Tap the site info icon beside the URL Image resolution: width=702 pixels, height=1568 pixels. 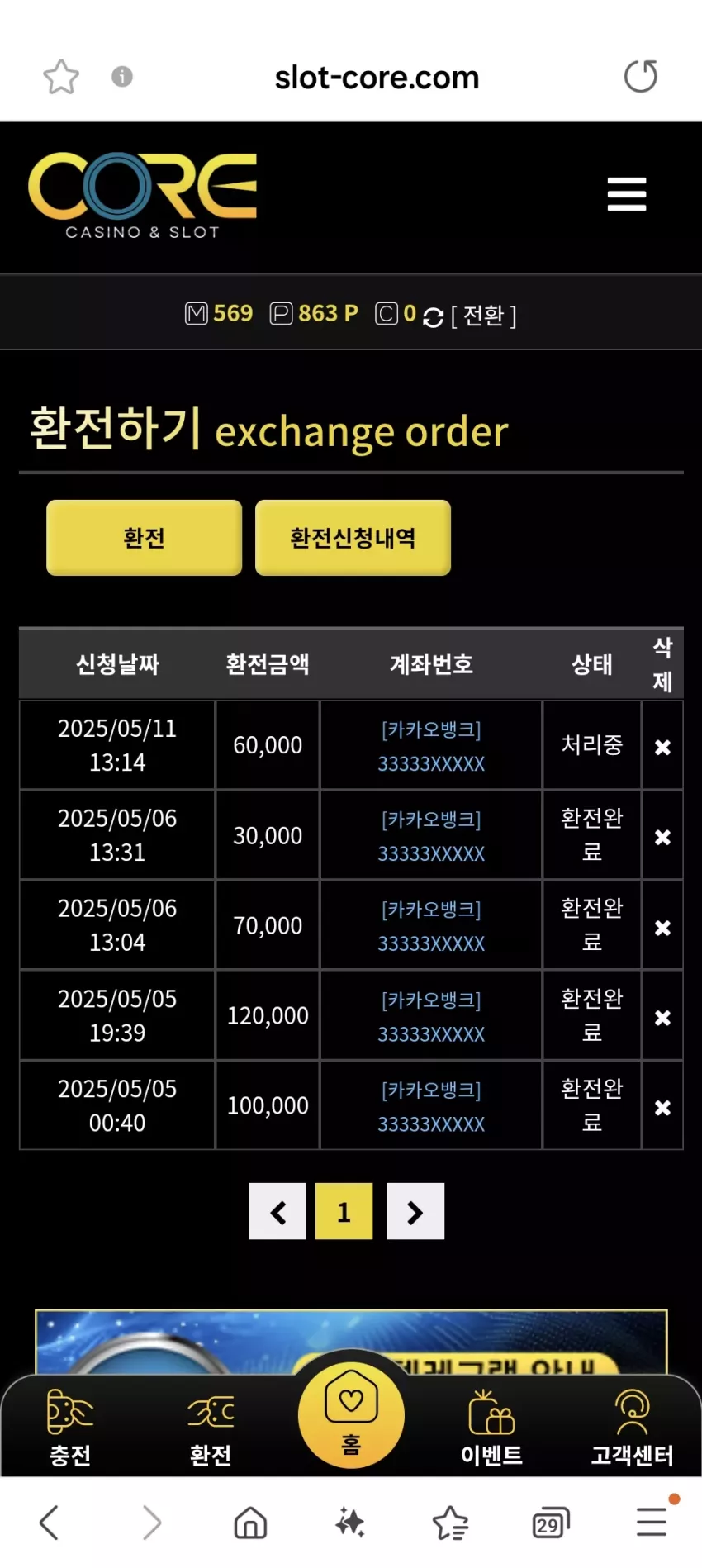click(122, 77)
